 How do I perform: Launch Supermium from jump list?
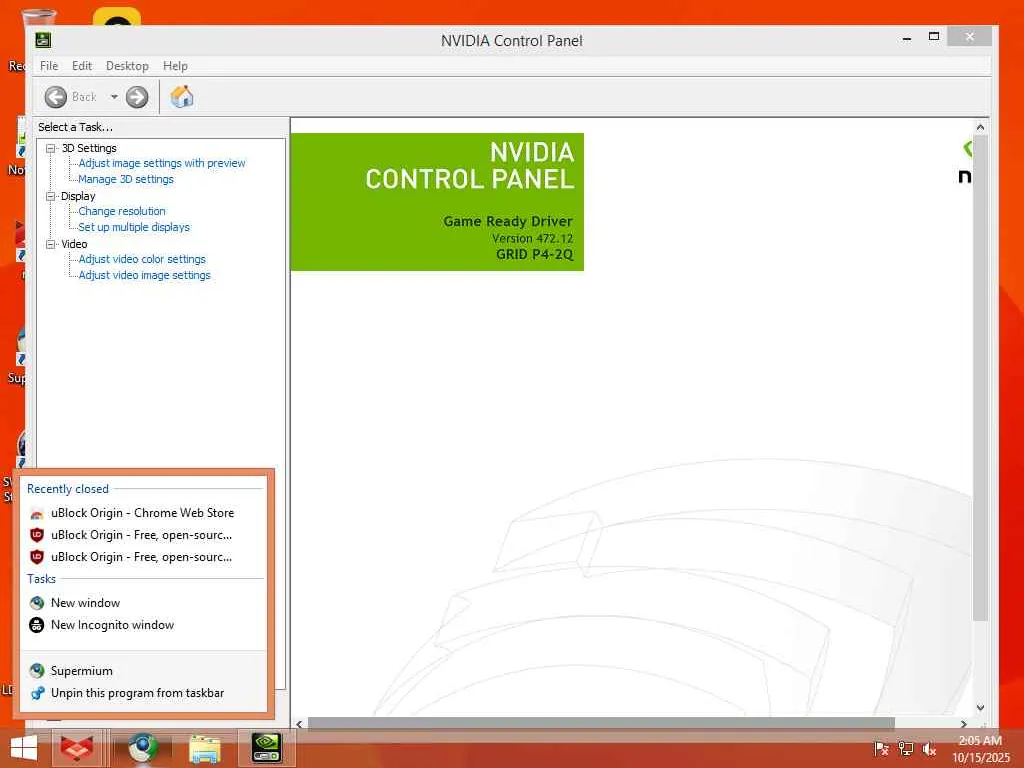[143, 671]
